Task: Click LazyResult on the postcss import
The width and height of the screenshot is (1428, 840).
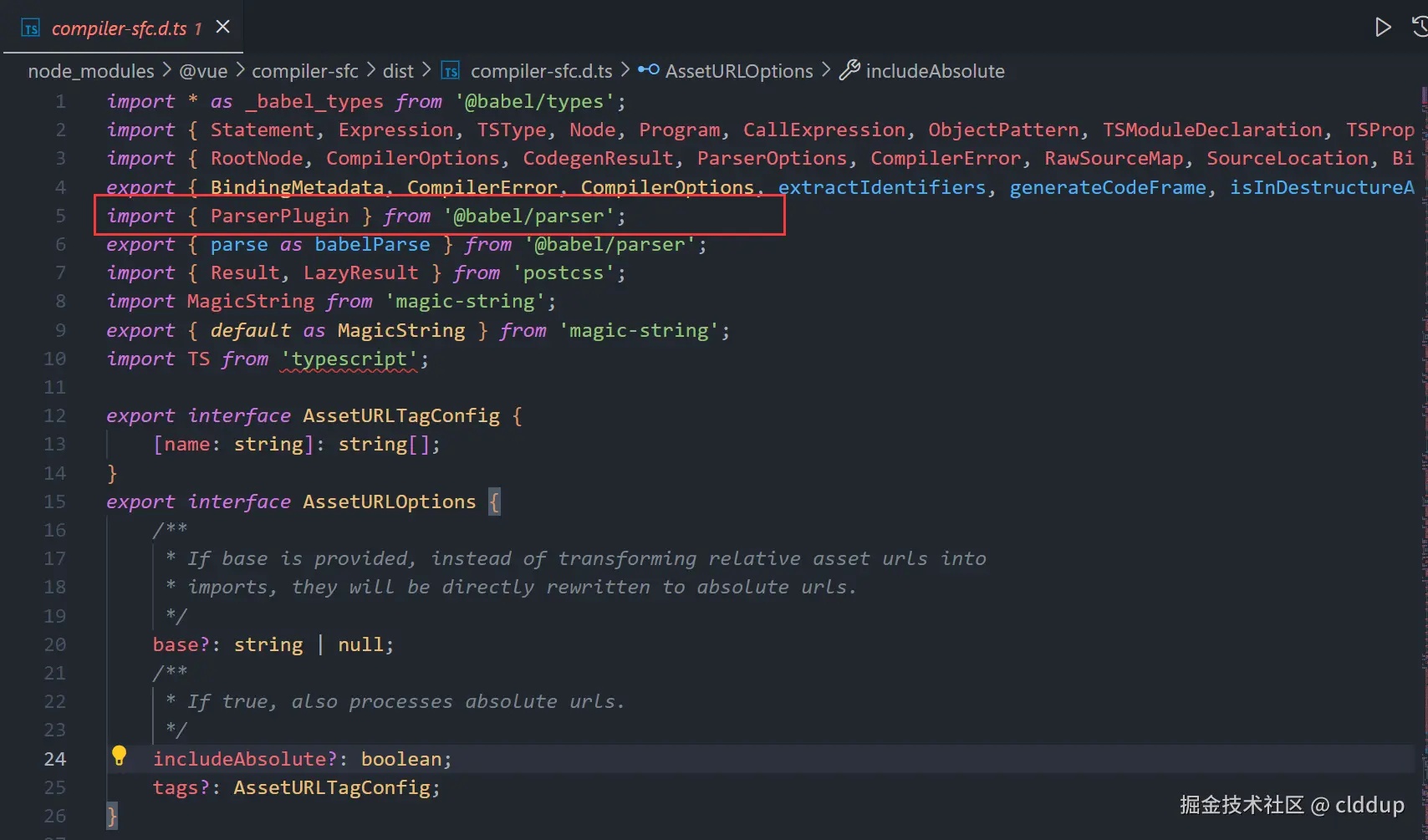Action: pos(360,272)
